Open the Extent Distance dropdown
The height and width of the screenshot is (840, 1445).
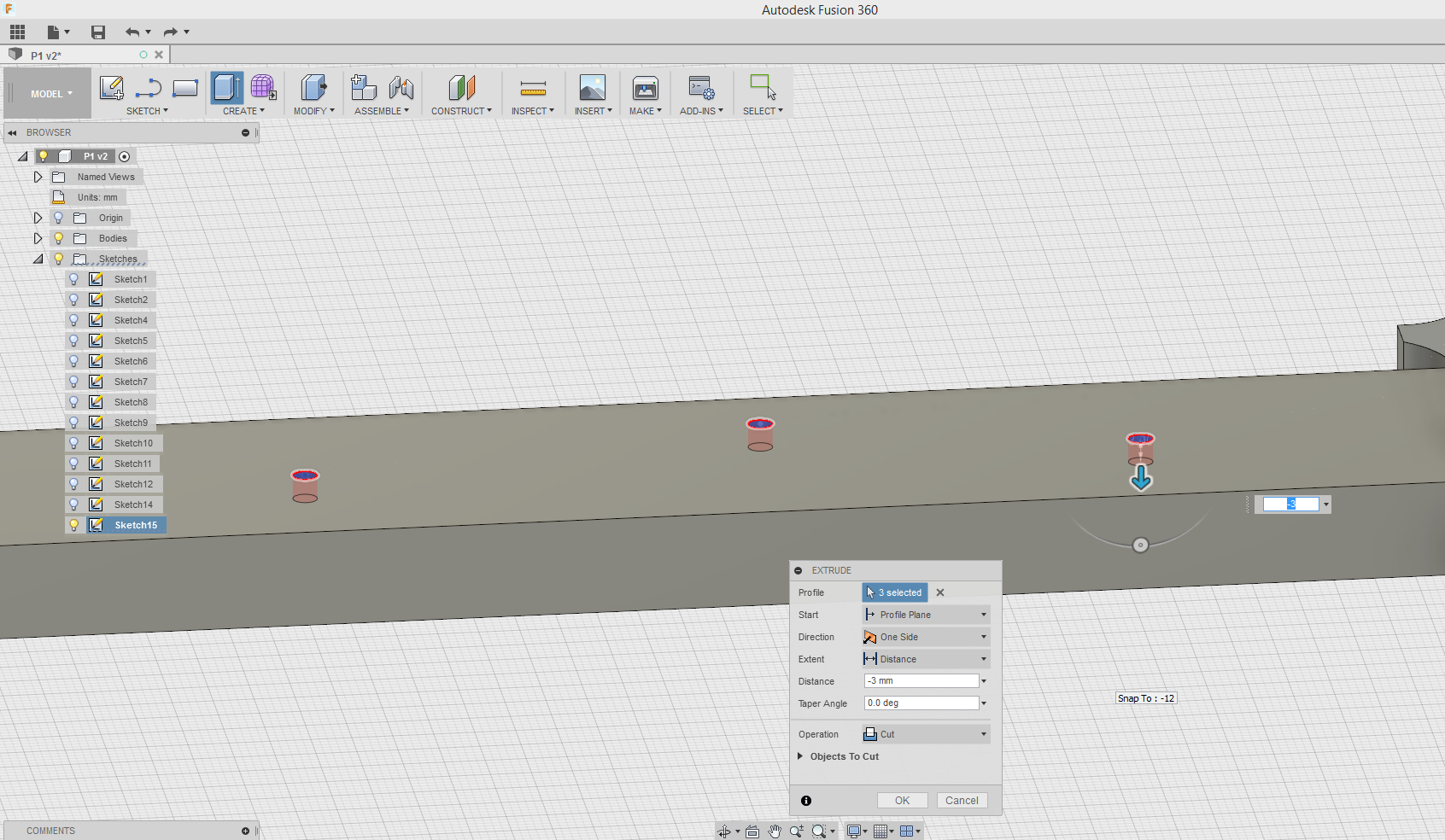pos(926,659)
